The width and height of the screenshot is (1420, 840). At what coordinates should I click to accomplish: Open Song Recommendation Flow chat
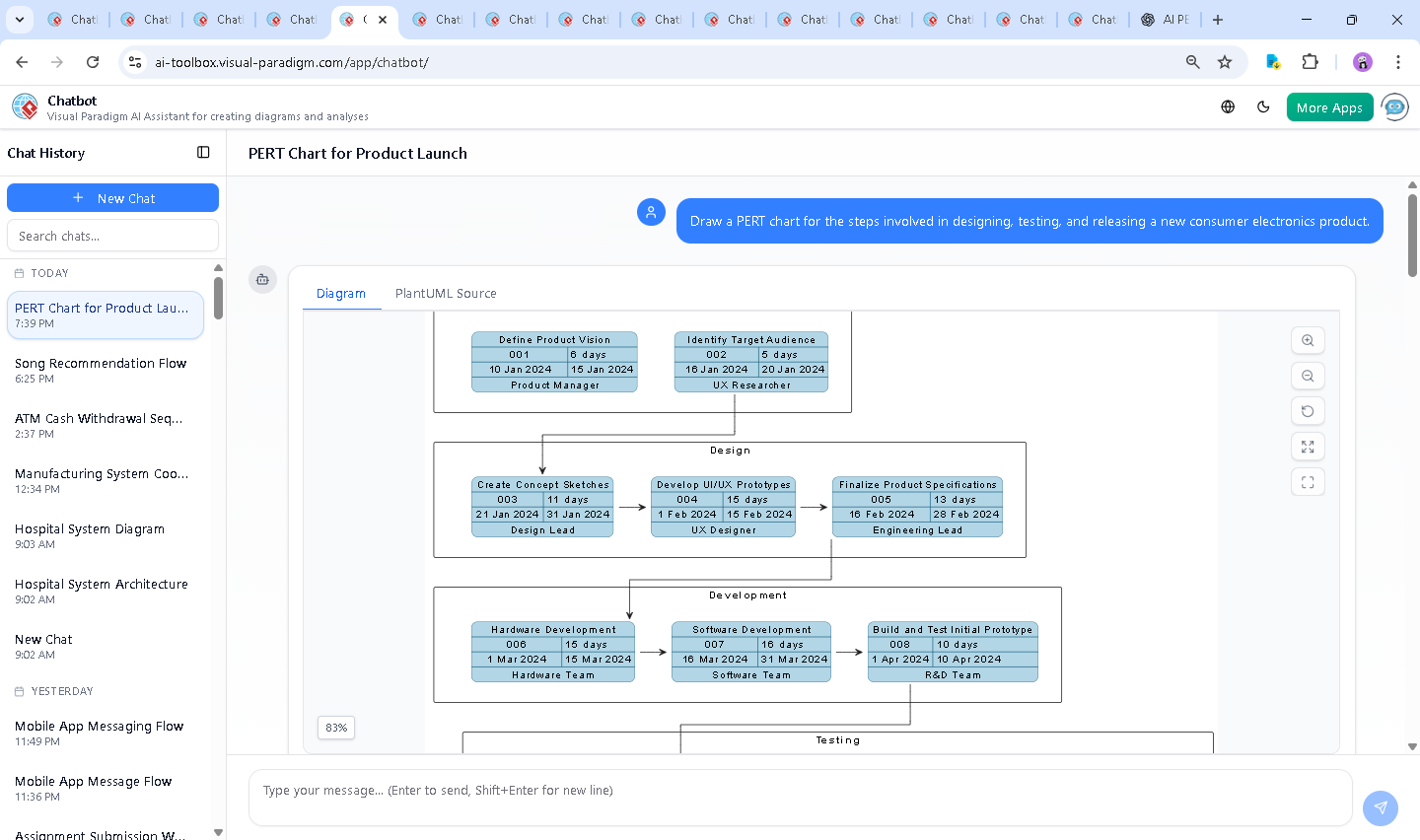click(x=101, y=370)
